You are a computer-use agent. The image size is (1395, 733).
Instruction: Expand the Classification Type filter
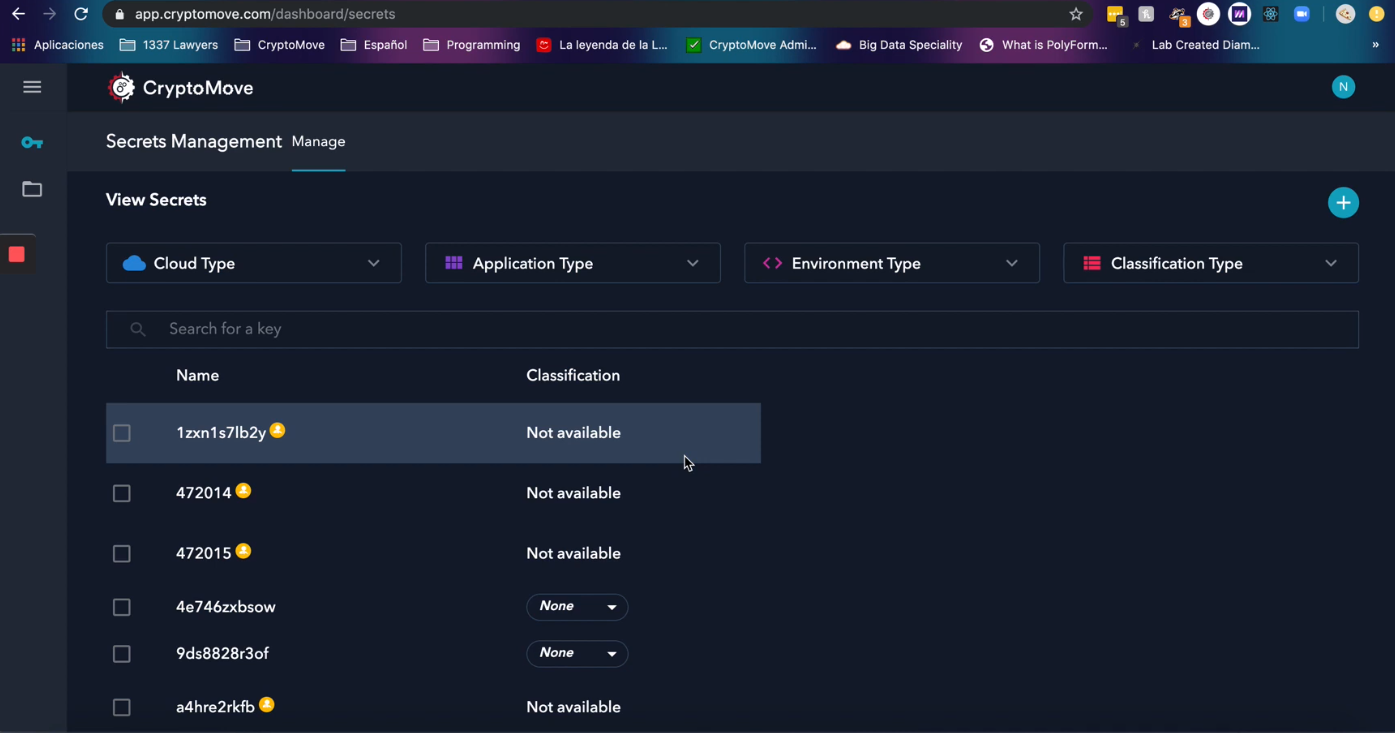[x=1211, y=263]
